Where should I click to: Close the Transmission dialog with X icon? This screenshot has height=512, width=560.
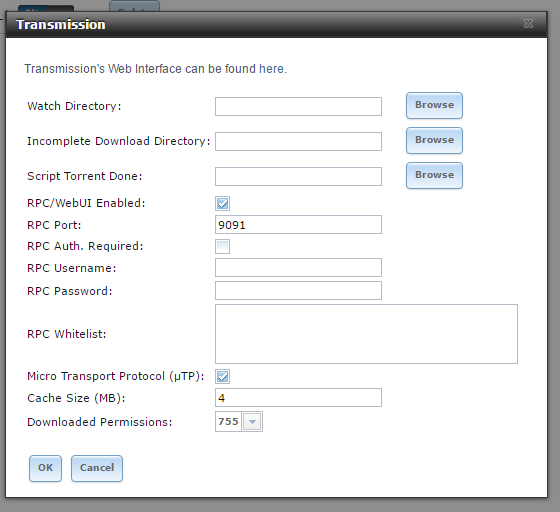(528, 24)
